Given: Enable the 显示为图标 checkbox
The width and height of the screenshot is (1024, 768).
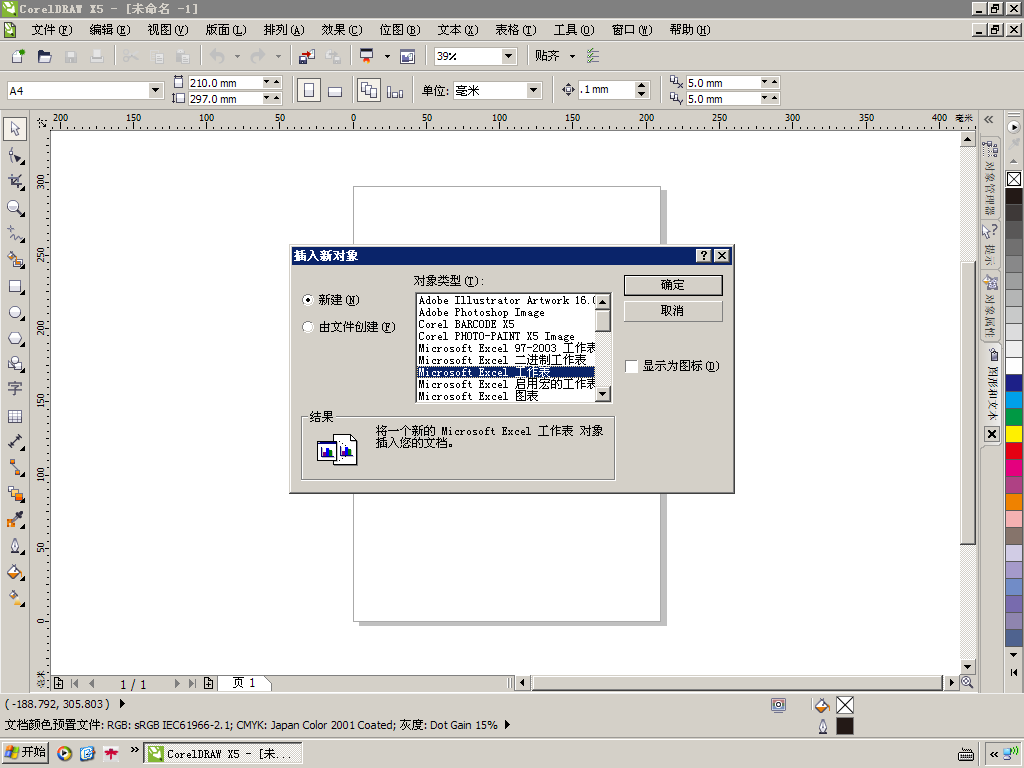Looking at the screenshot, I should click(632, 366).
